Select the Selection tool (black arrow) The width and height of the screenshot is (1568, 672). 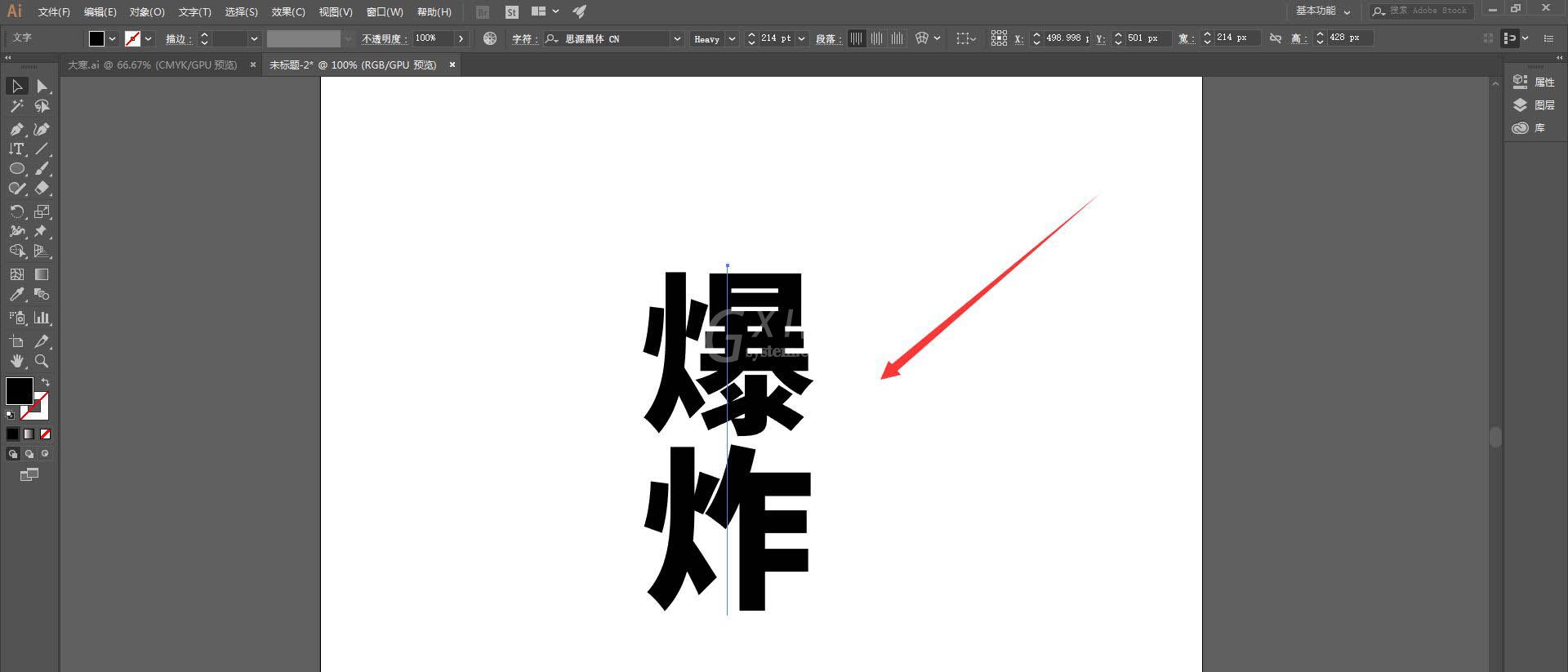coord(17,86)
